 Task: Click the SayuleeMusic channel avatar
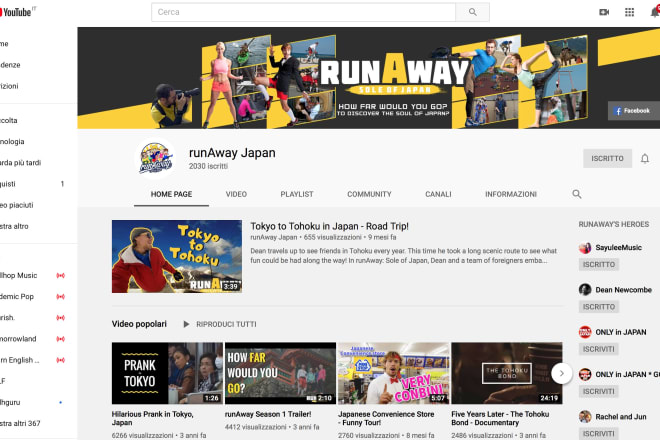pyautogui.click(x=585, y=248)
